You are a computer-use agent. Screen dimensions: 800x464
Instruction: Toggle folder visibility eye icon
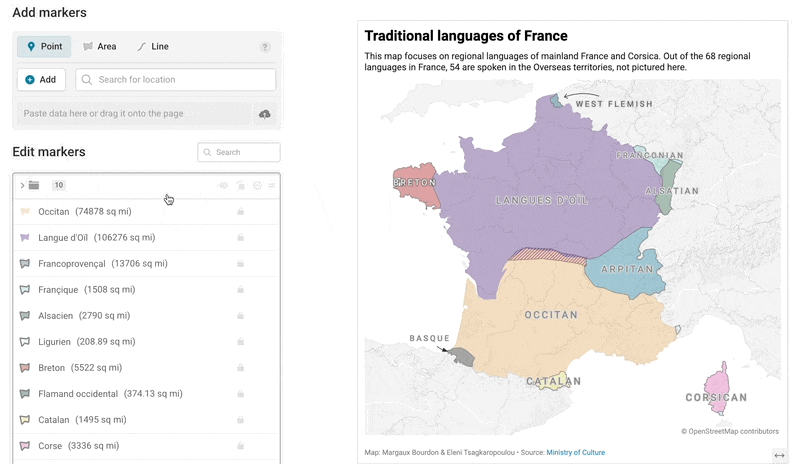coord(223,185)
